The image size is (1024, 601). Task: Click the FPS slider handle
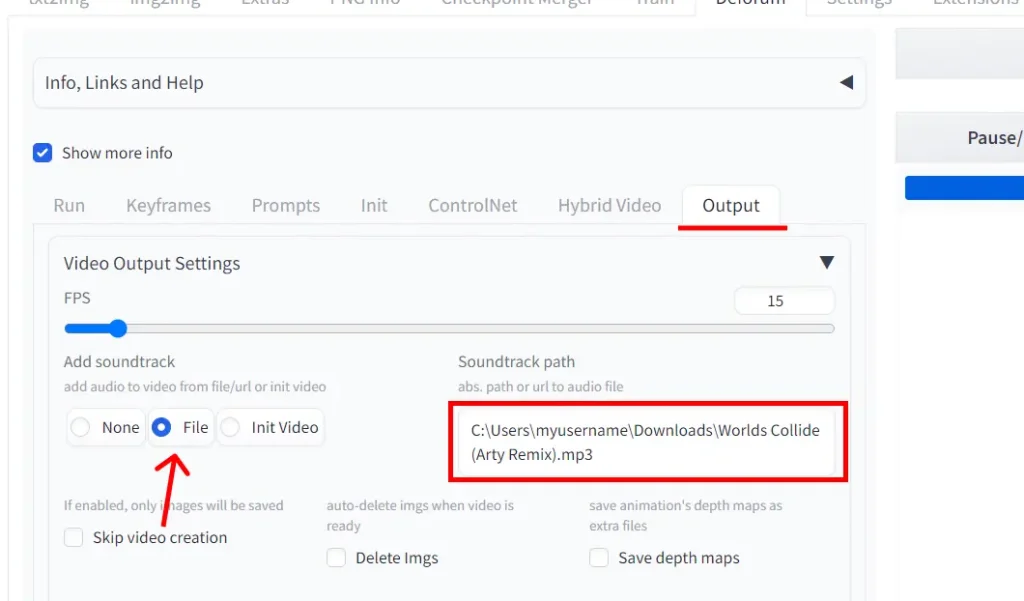[x=118, y=328]
